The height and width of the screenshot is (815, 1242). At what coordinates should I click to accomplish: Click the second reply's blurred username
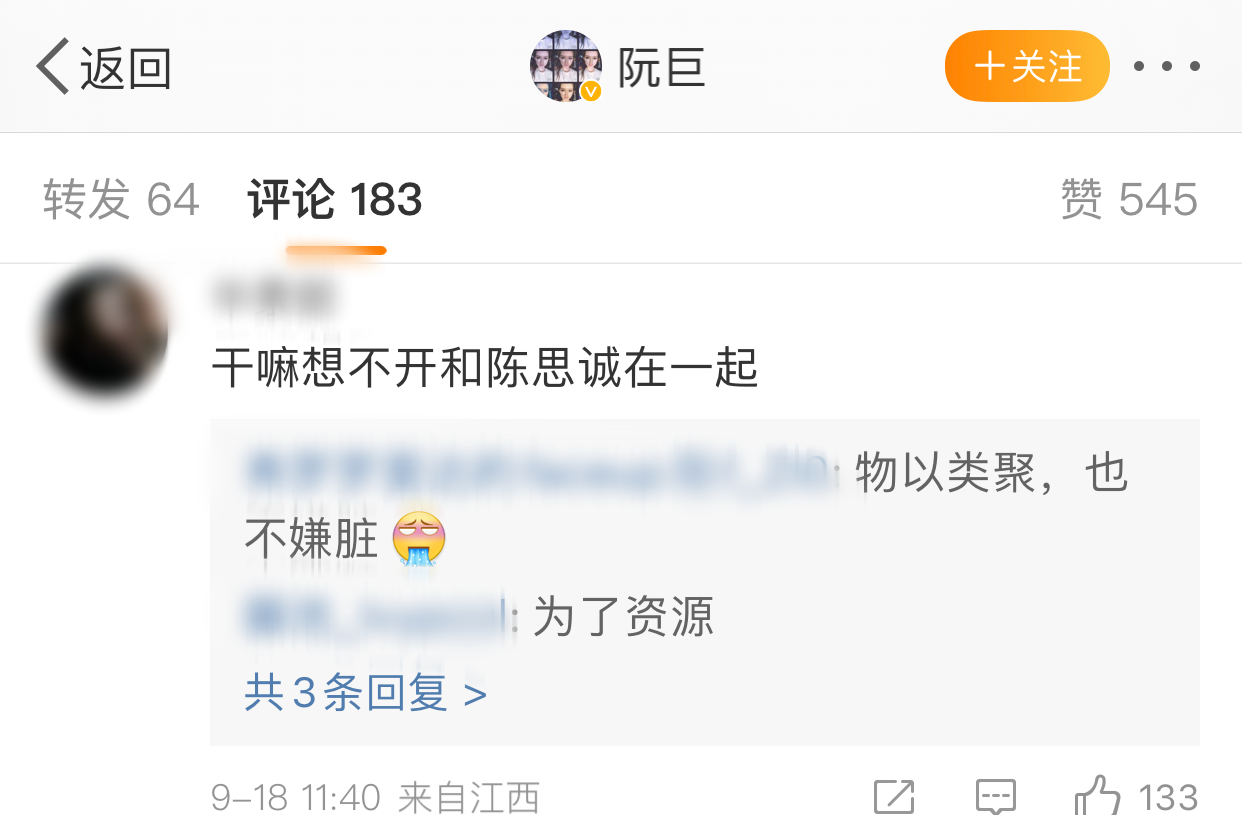click(x=378, y=617)
